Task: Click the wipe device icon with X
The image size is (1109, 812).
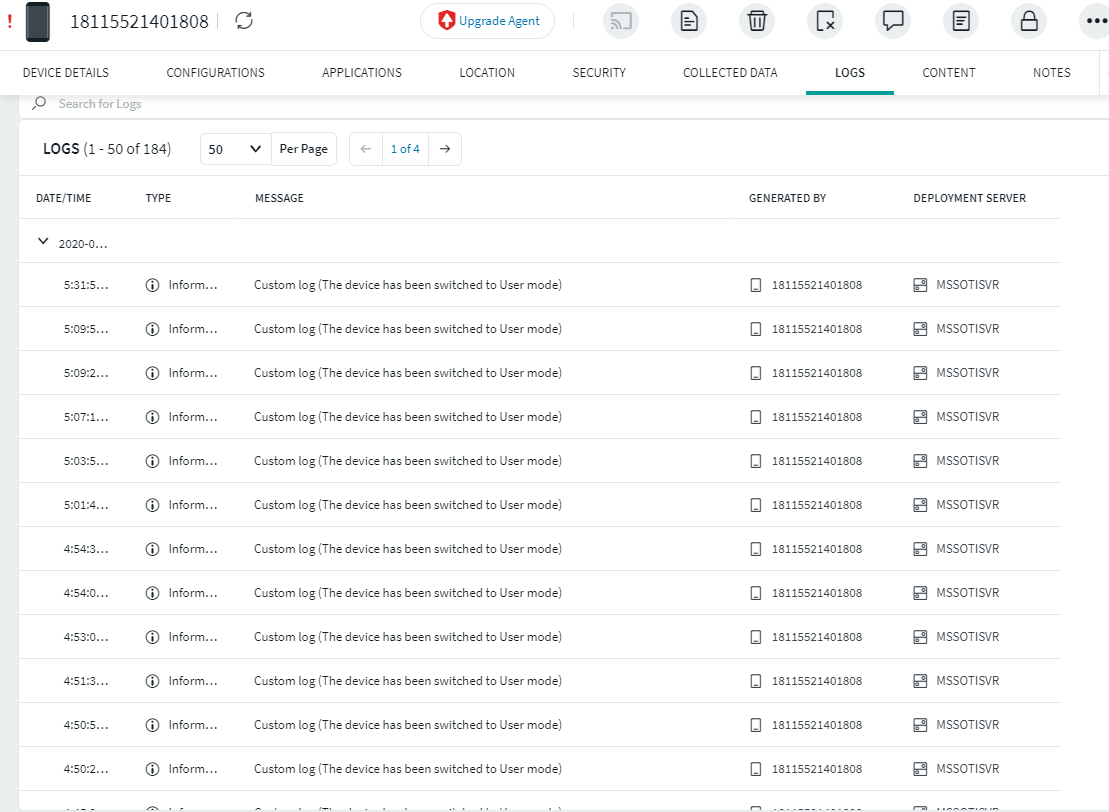Action: coord(825,21)
